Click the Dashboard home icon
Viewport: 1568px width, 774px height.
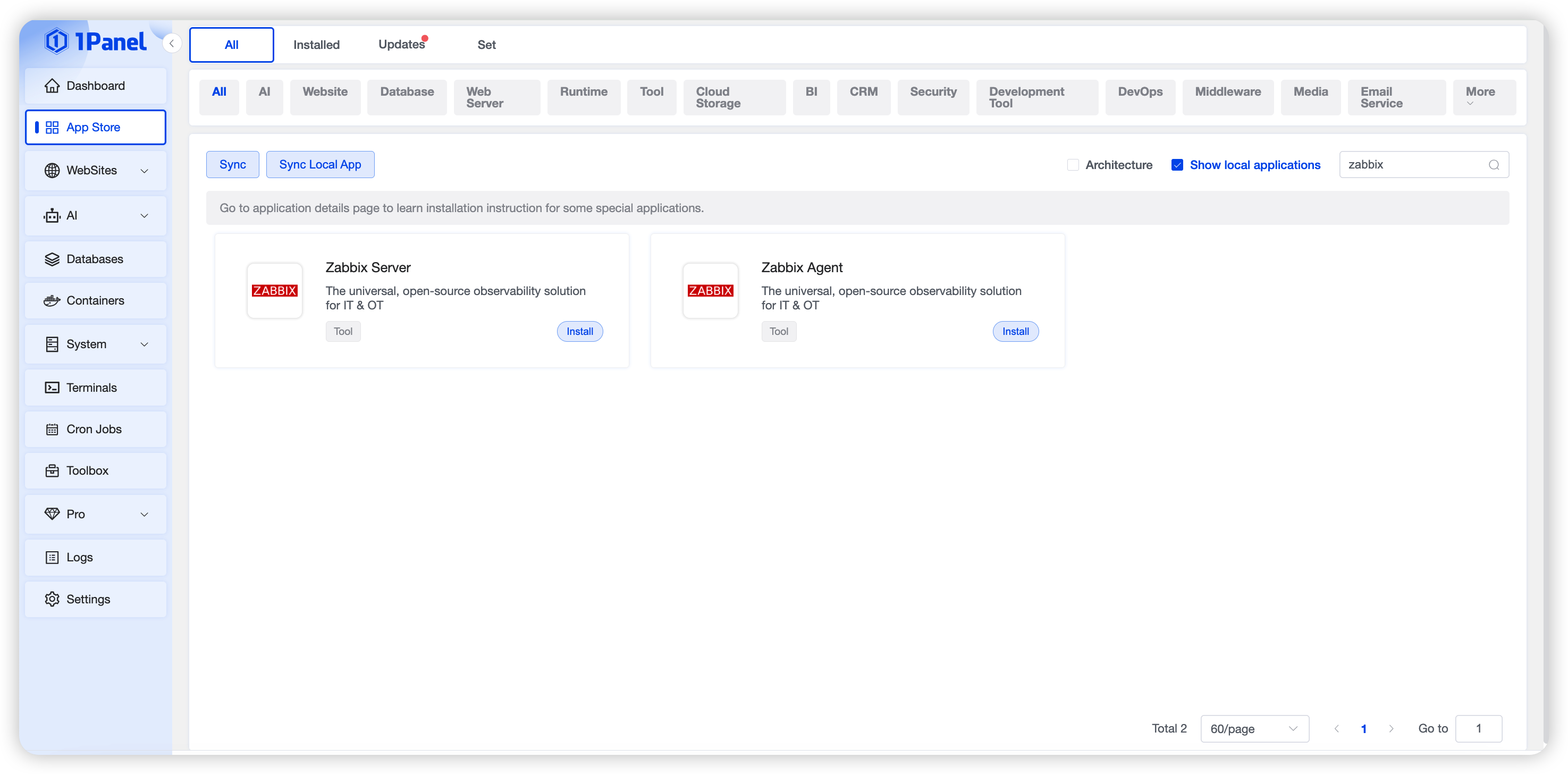[52, 86]
